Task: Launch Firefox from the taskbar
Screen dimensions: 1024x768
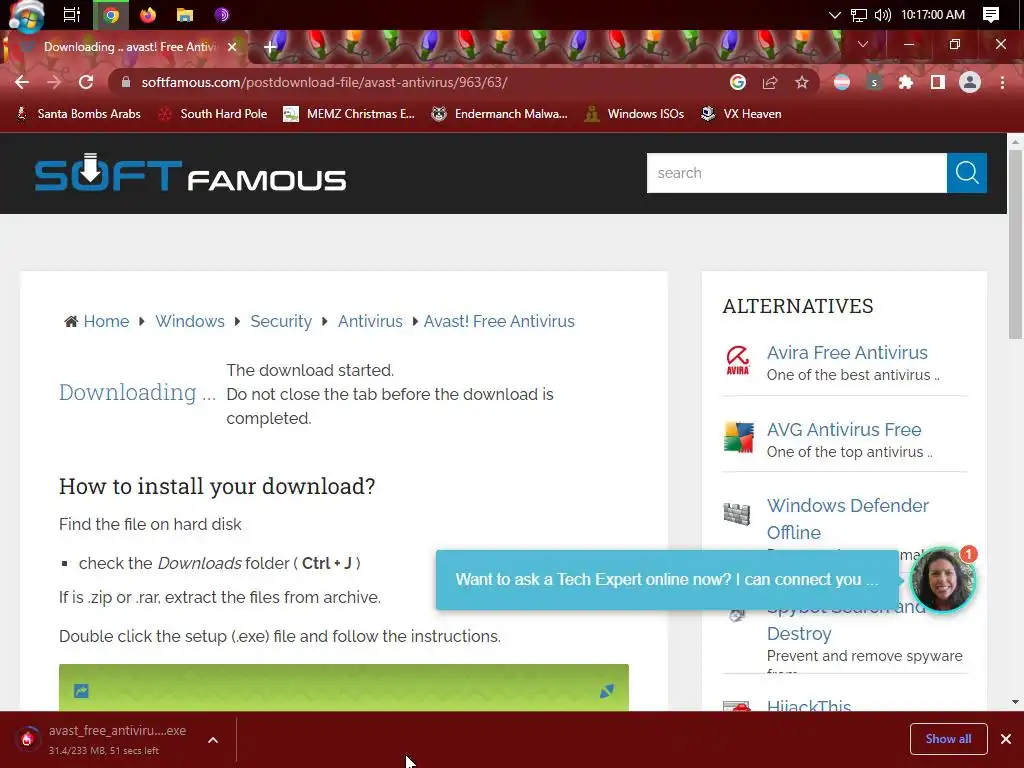Action: coord(148,14)
